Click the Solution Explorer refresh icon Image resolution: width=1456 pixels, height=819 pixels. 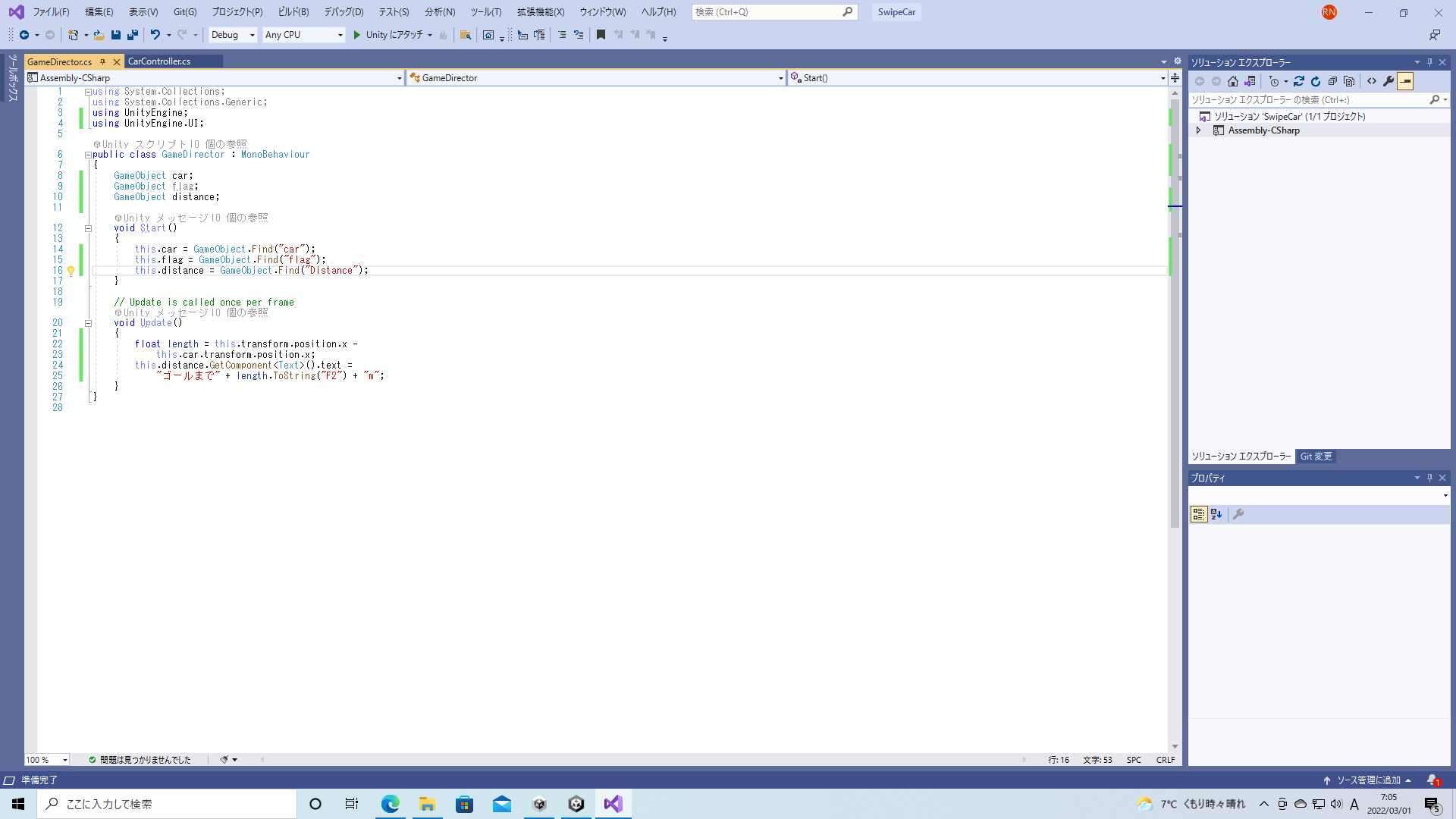coord(1316,81)
